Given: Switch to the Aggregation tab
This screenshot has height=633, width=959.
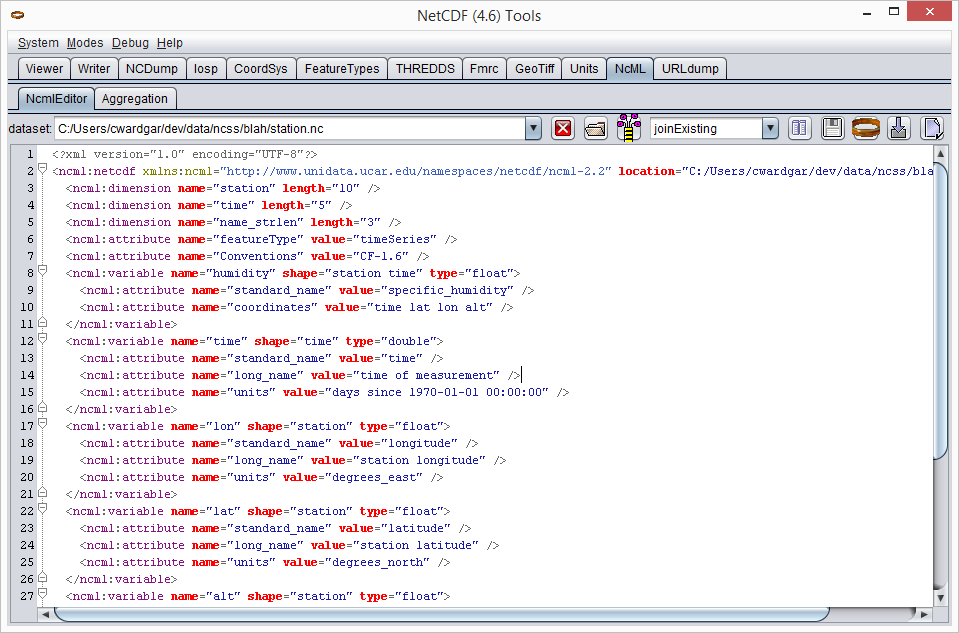Looking at the screenshot, I should pyautogui.click(x=135, y=98).
